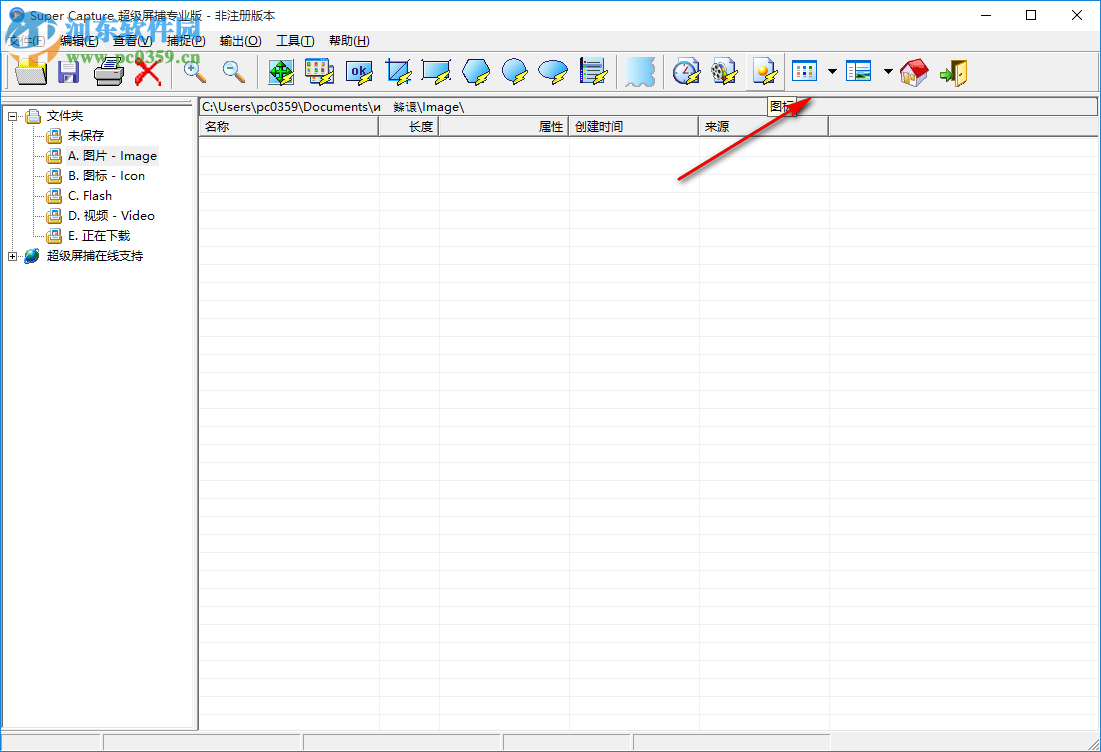Sort by the 名称 column header

pyautogui.click(x=289, y=126)
